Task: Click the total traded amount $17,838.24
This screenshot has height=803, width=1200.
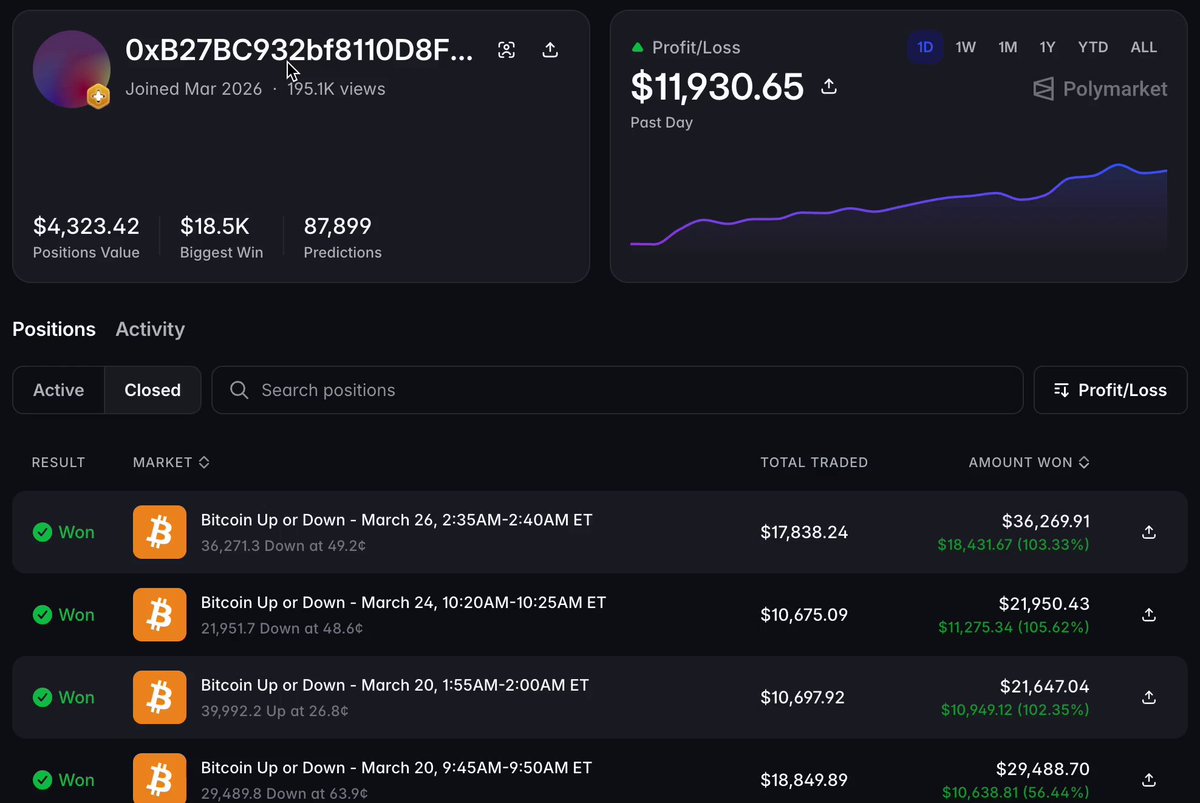Action: tap(804, 532)
